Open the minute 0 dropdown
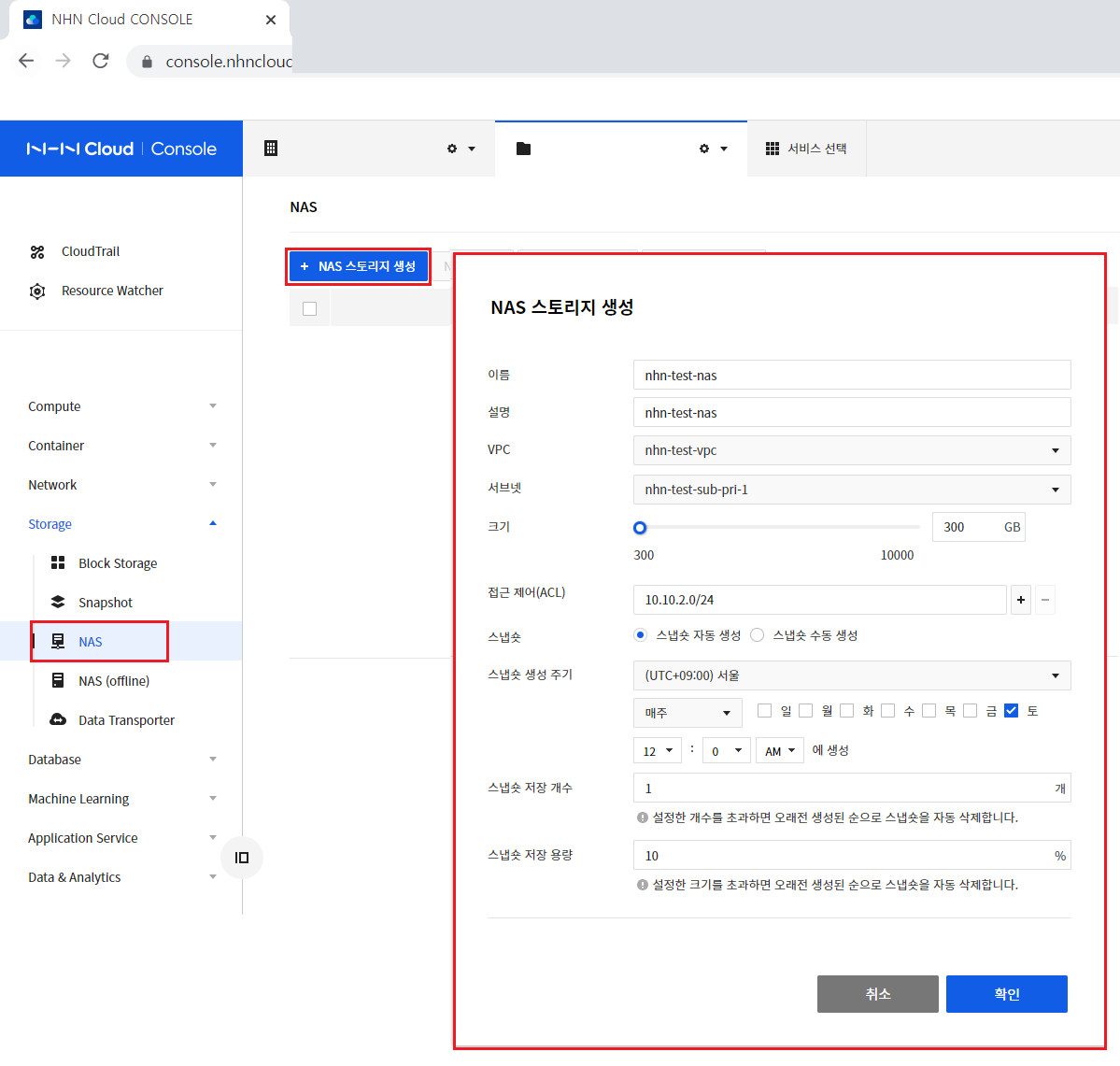1120x1066 pixels. point(727,751)
